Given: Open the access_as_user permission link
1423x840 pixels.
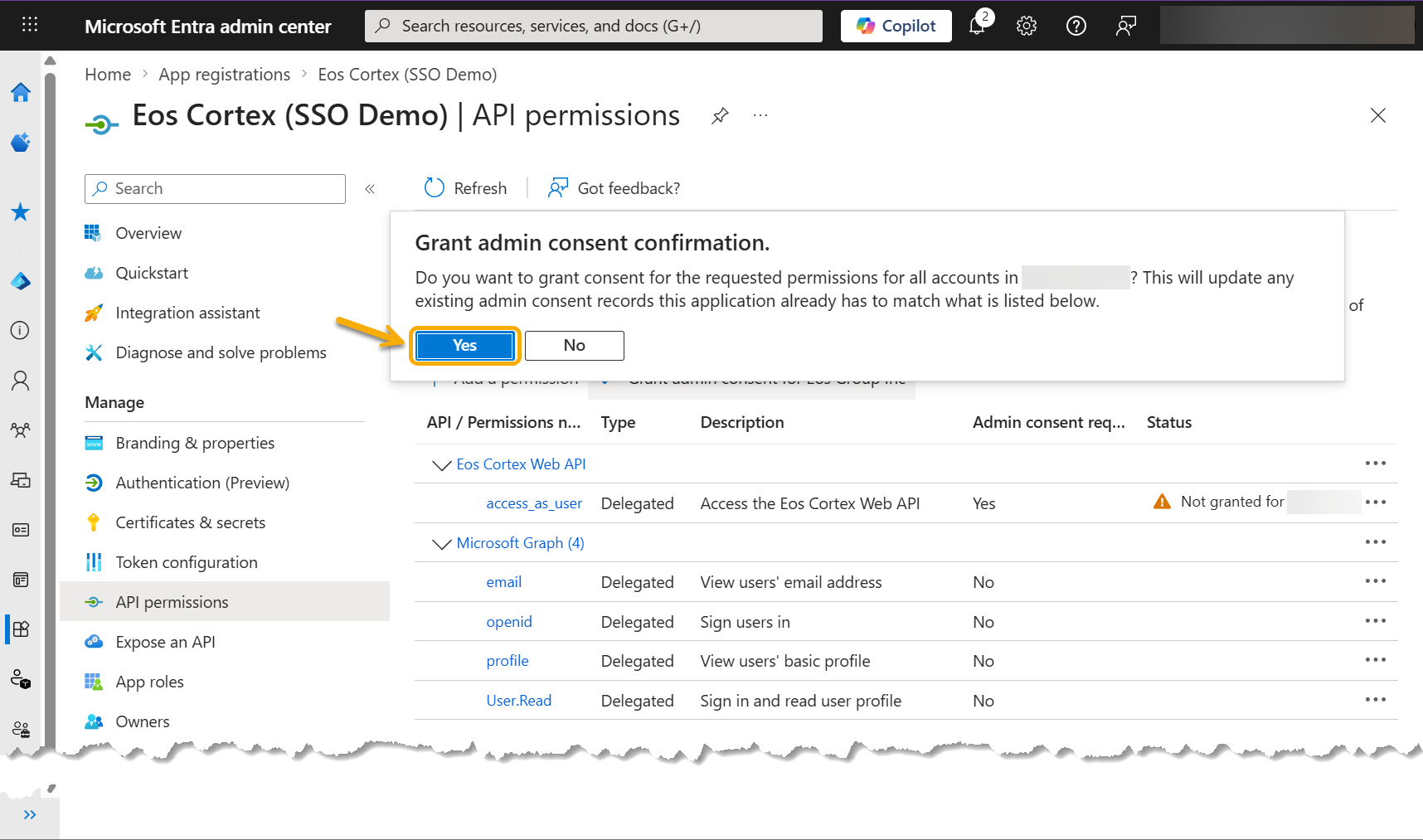Looking at the screenshot, I should 534,503.
